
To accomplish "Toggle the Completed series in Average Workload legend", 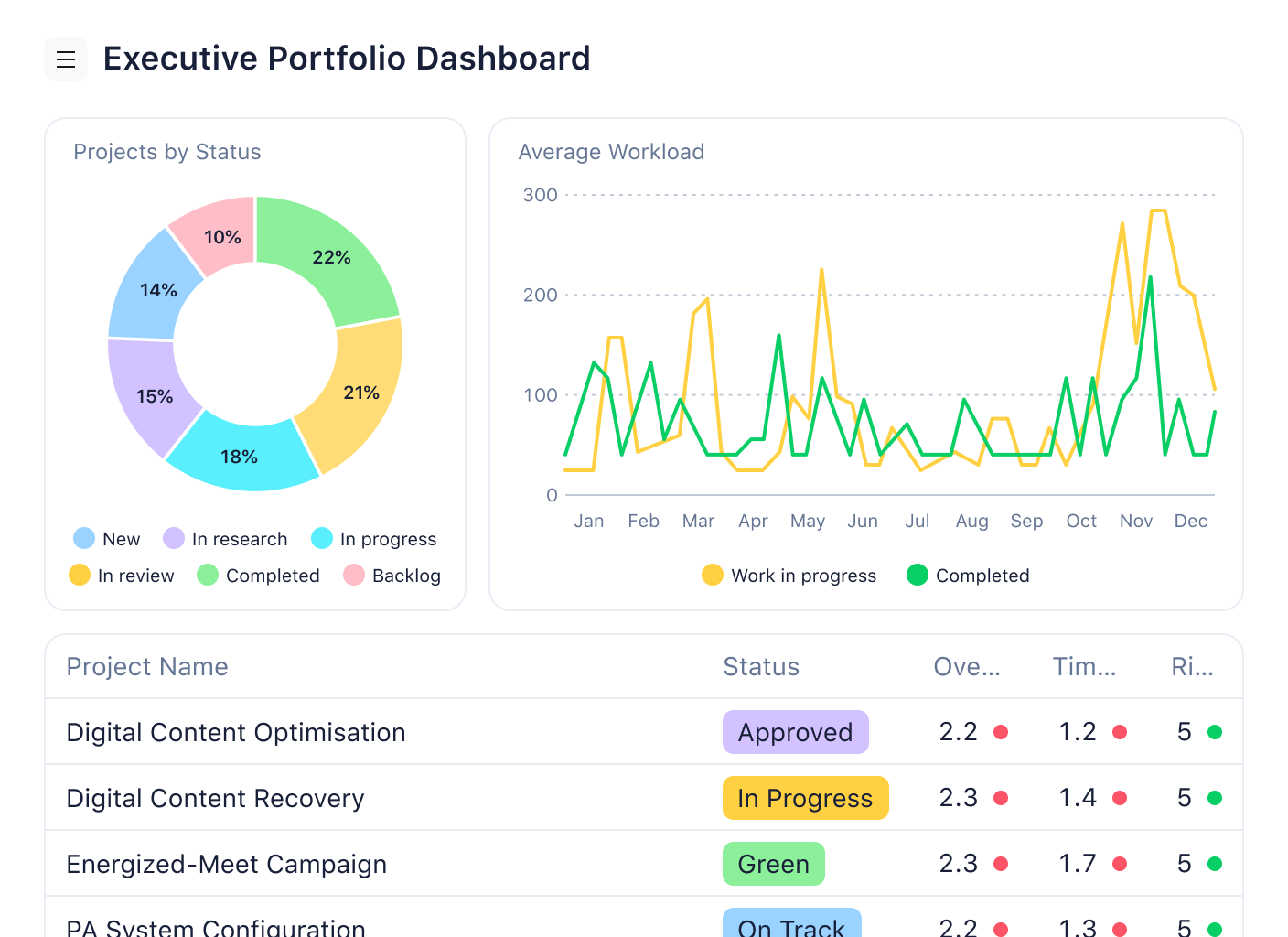I will pyautogui.click(x=982, y=576).
